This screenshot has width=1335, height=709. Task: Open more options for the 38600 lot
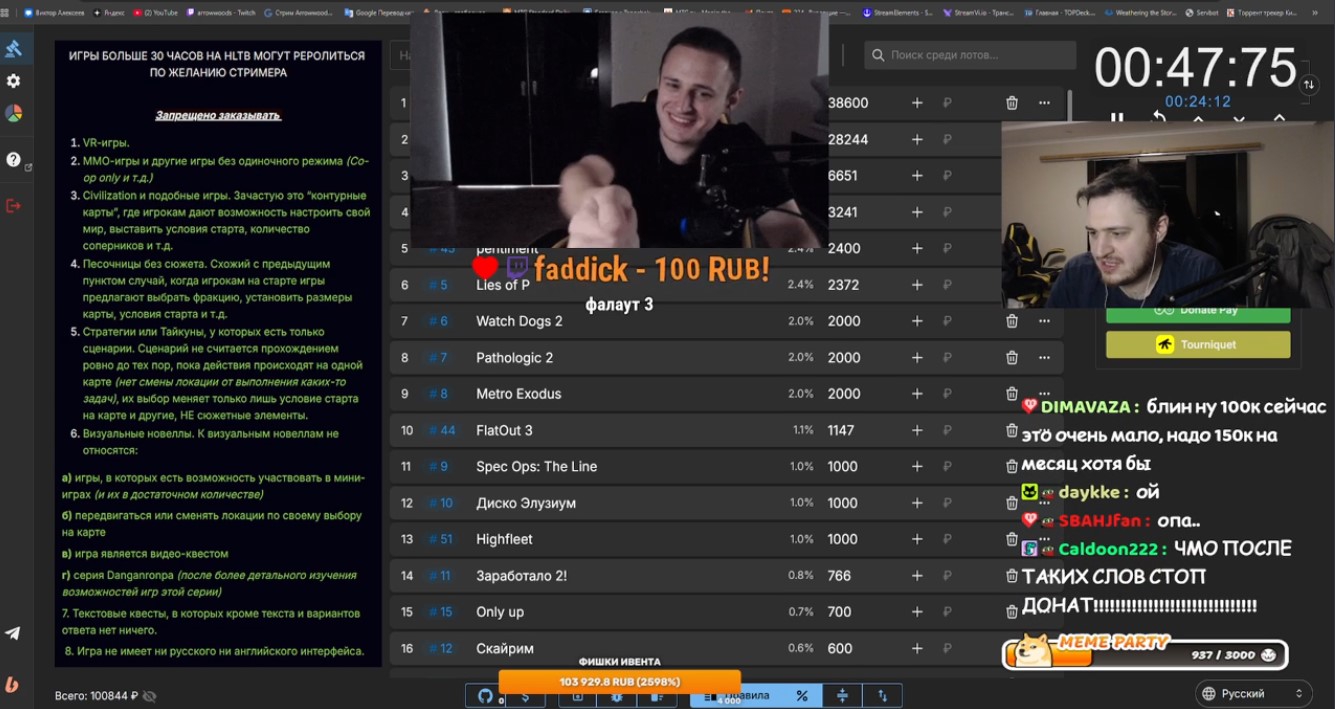1044,103
